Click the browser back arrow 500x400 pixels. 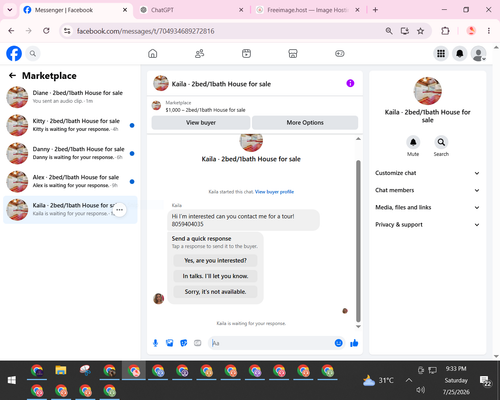[x=11, y=31]
